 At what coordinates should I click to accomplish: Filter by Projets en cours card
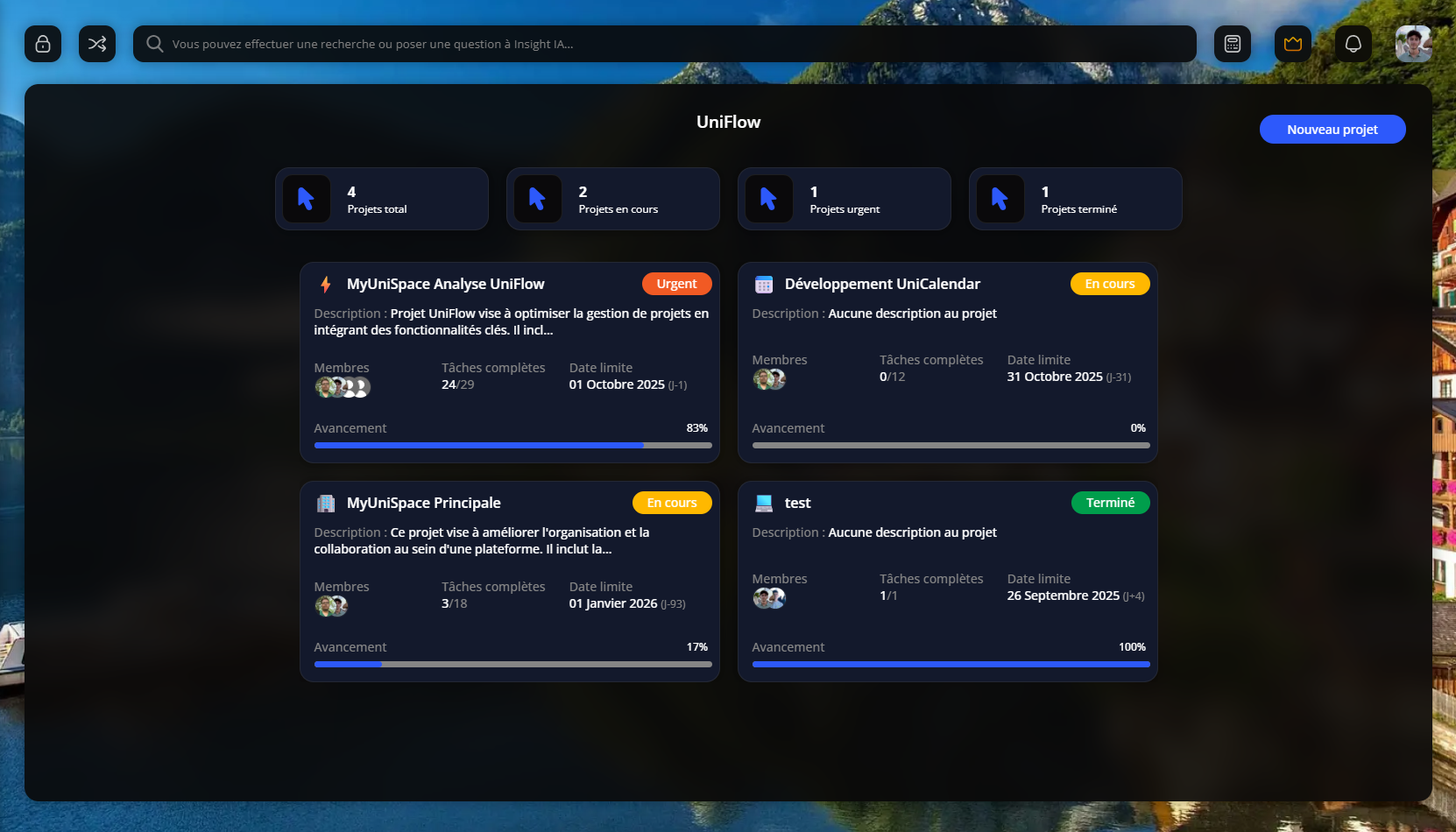tap(613, 199)
